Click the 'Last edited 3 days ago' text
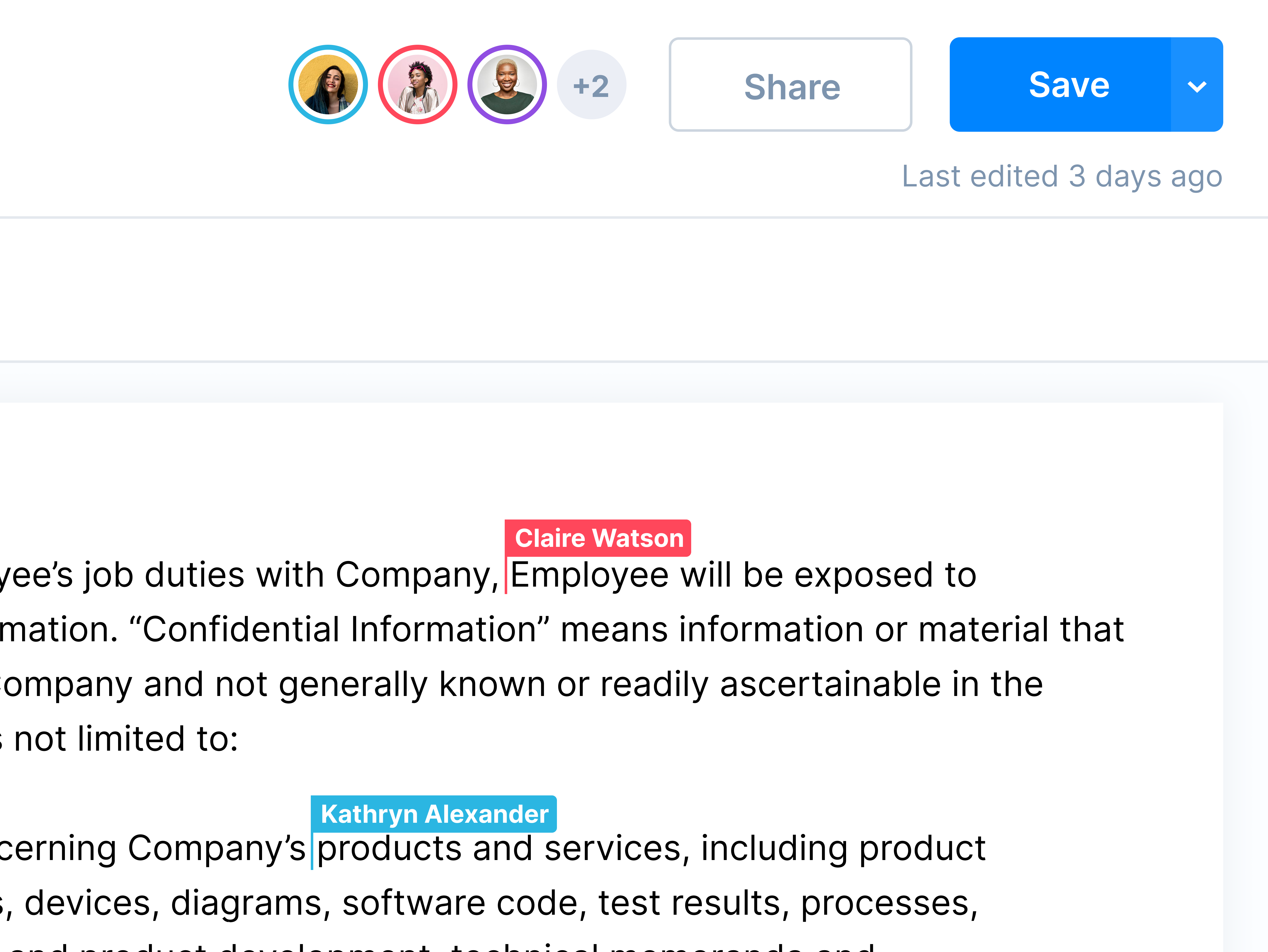Screen dimensions: 1268x952 [x=1062, y=176]
